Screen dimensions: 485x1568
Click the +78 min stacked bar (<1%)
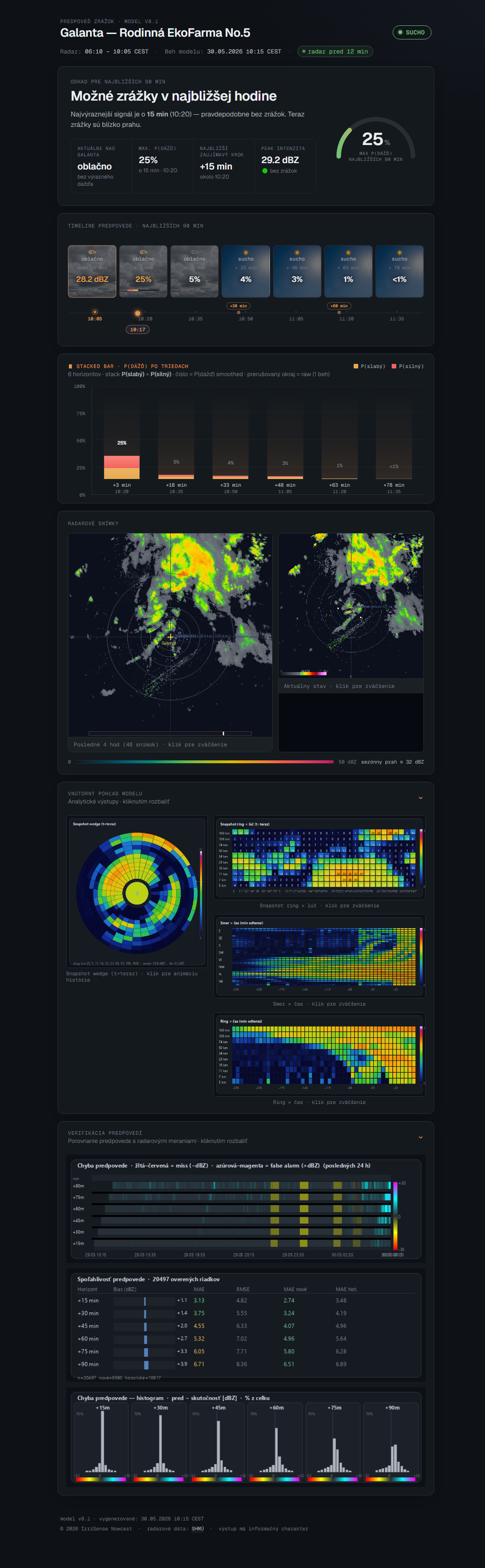[394, 479]
